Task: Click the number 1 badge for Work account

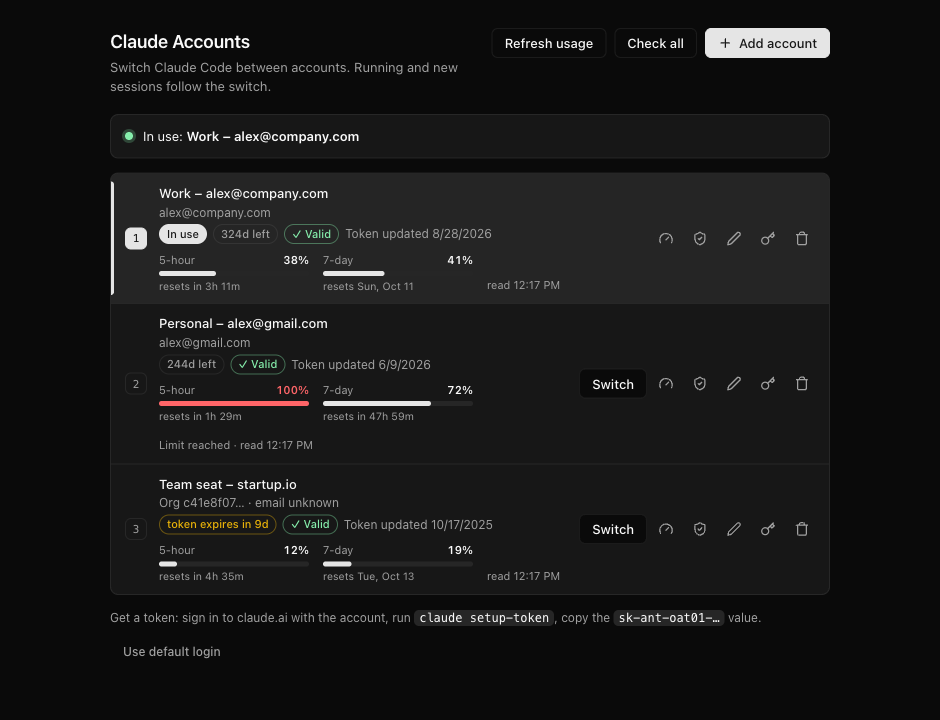Action: point(136,239)
